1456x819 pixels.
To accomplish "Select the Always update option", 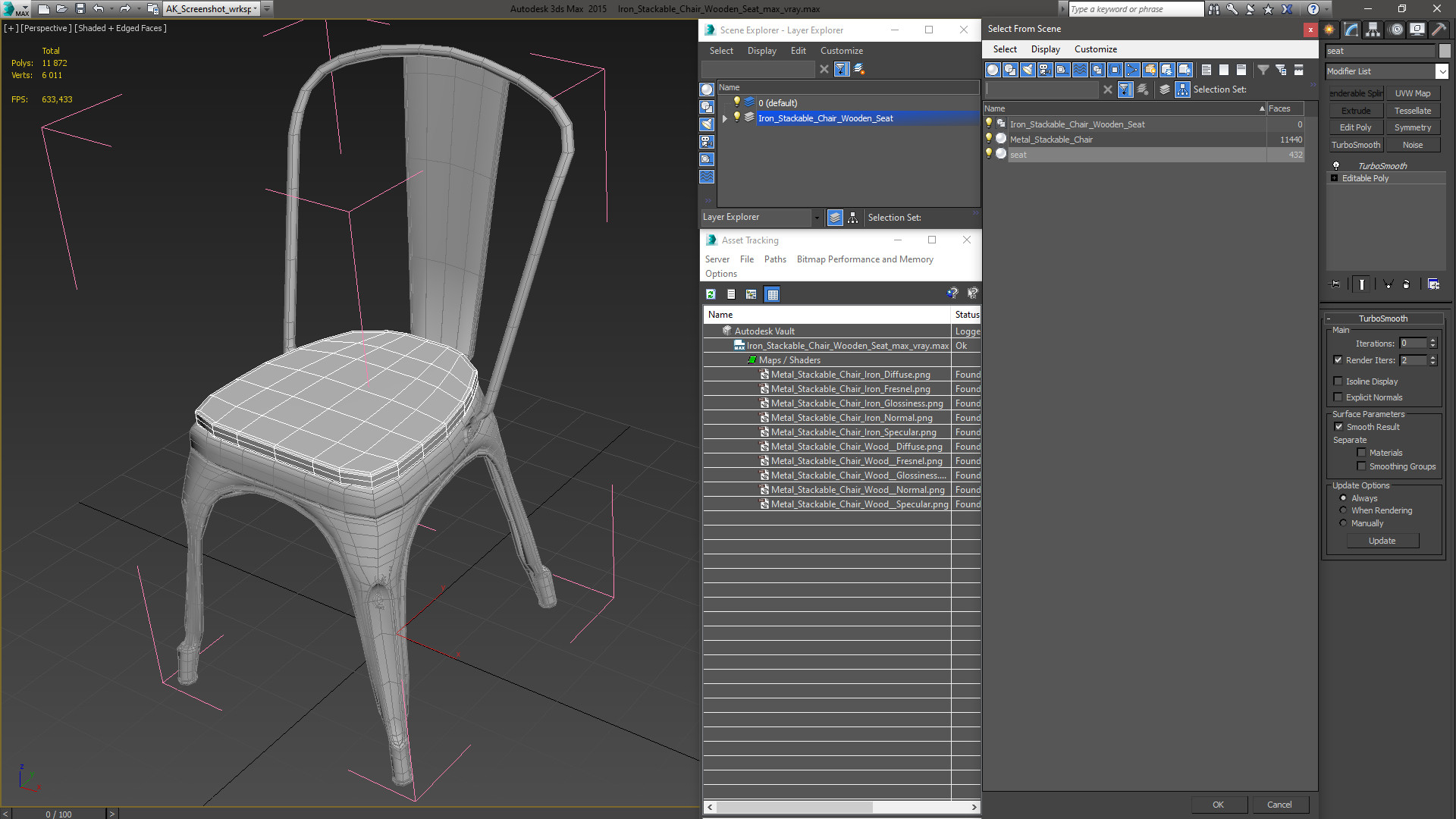I will (x=1343, y=498).
